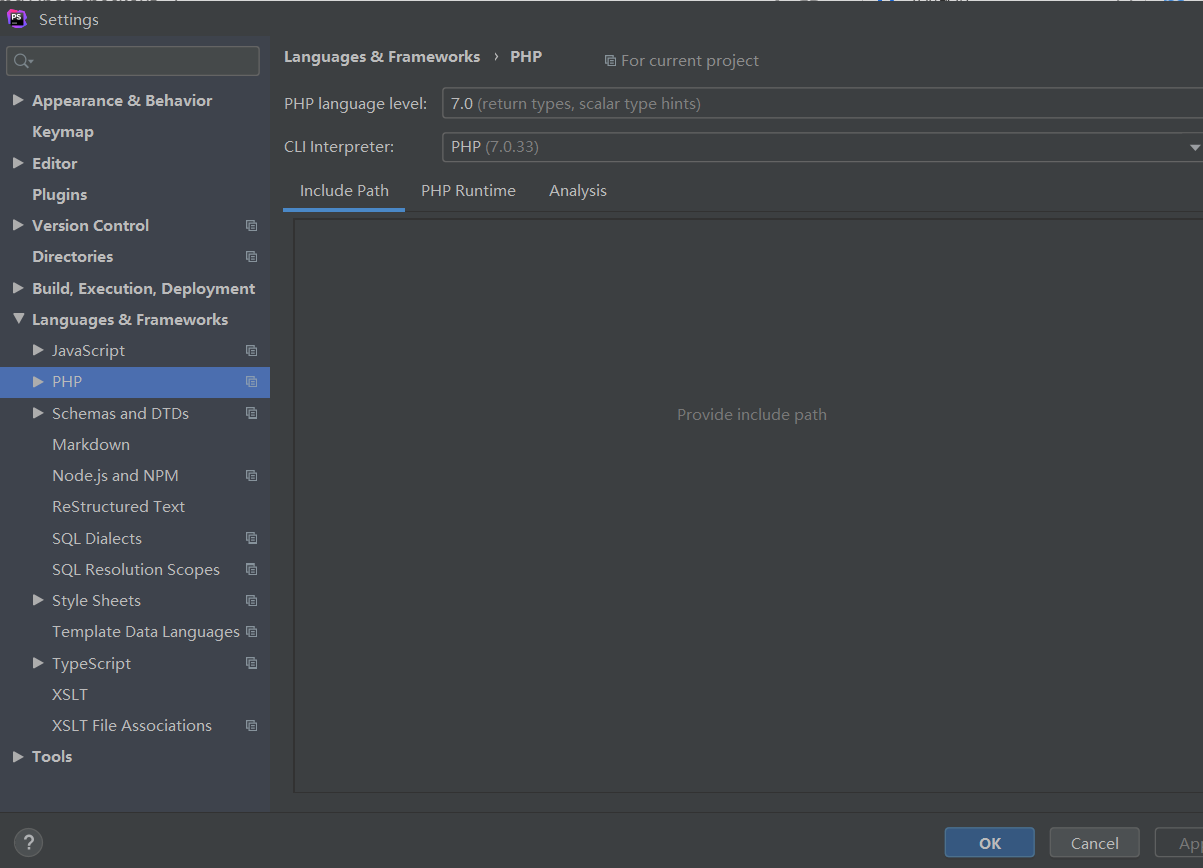Select Plugins in the settings tree
1203x868 pixels.
[x=59, y=194]
